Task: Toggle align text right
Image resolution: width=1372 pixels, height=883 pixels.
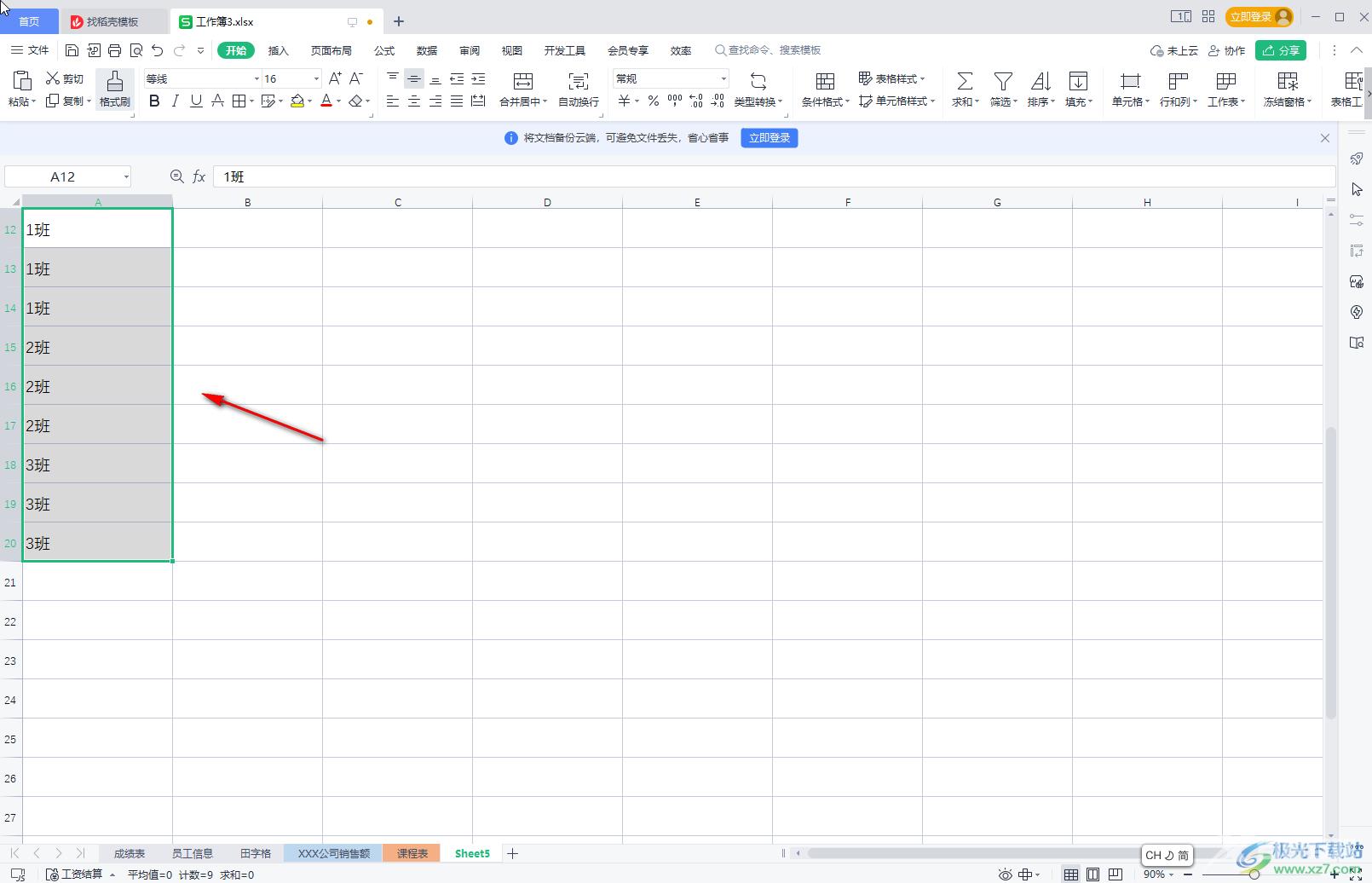Action: pyautogui.click(x=435, y=101)
